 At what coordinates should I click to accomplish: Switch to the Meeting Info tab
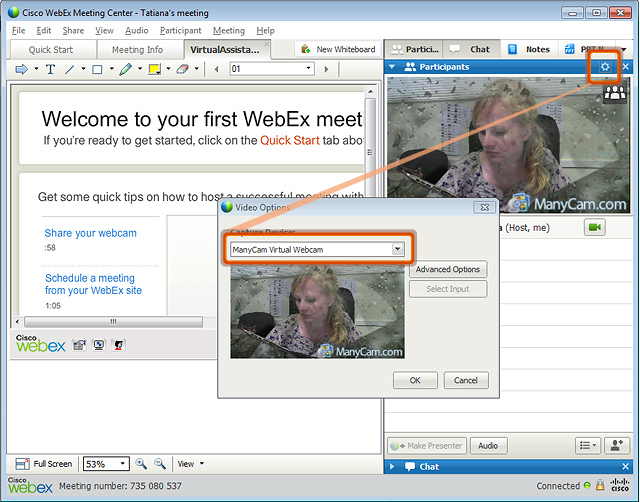(x=139, y=50)
